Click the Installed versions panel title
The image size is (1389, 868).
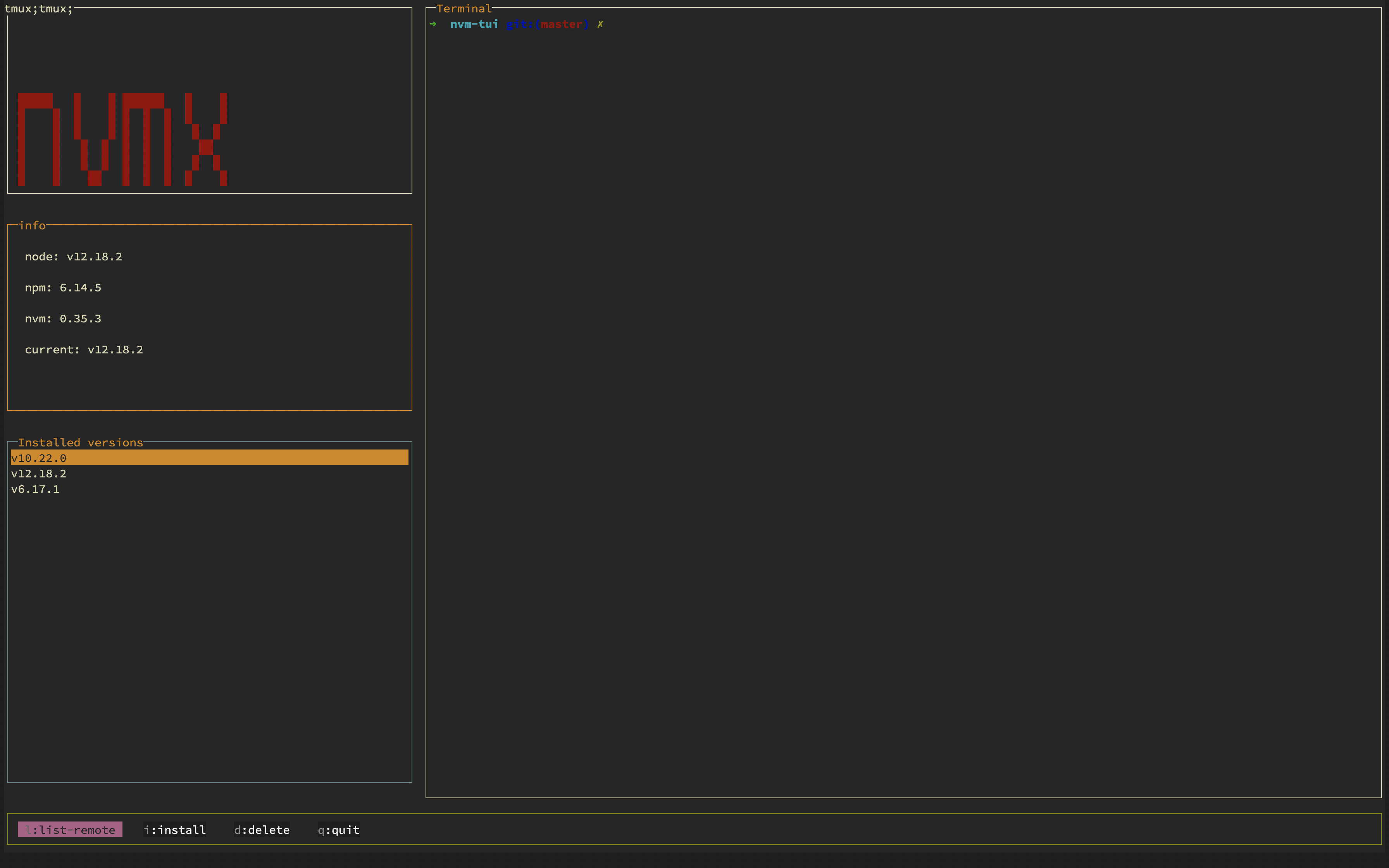(80, 442)
